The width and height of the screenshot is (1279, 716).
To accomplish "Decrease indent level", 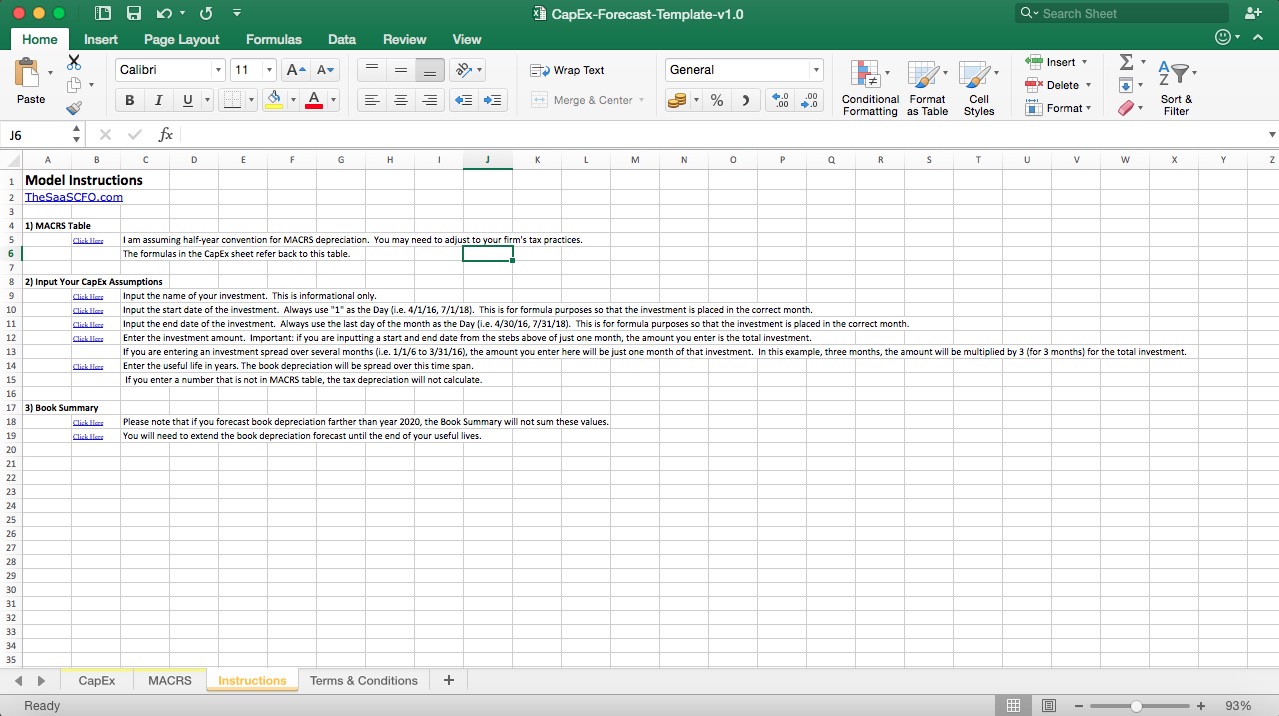I will 463,100.
